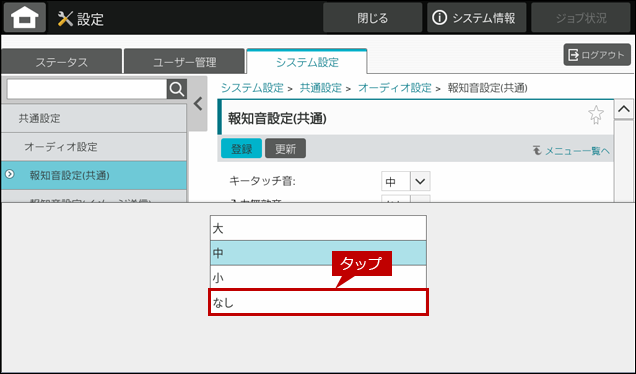Add page to favorites with star icon
636x374 pixels.
click(595, 115)
